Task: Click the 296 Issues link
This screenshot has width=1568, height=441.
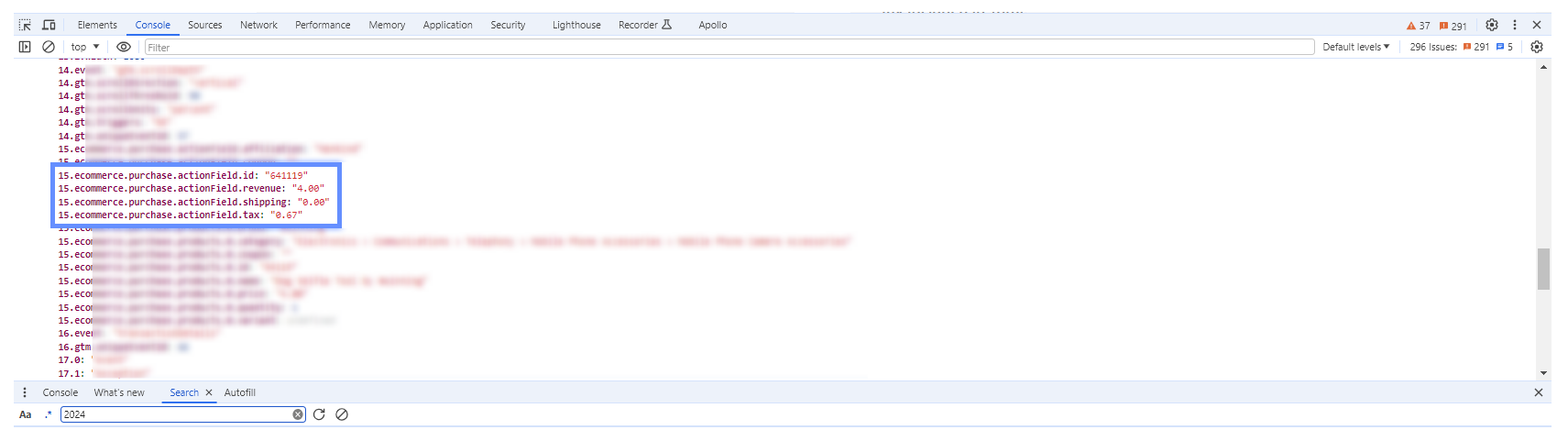Action: 1433,47
